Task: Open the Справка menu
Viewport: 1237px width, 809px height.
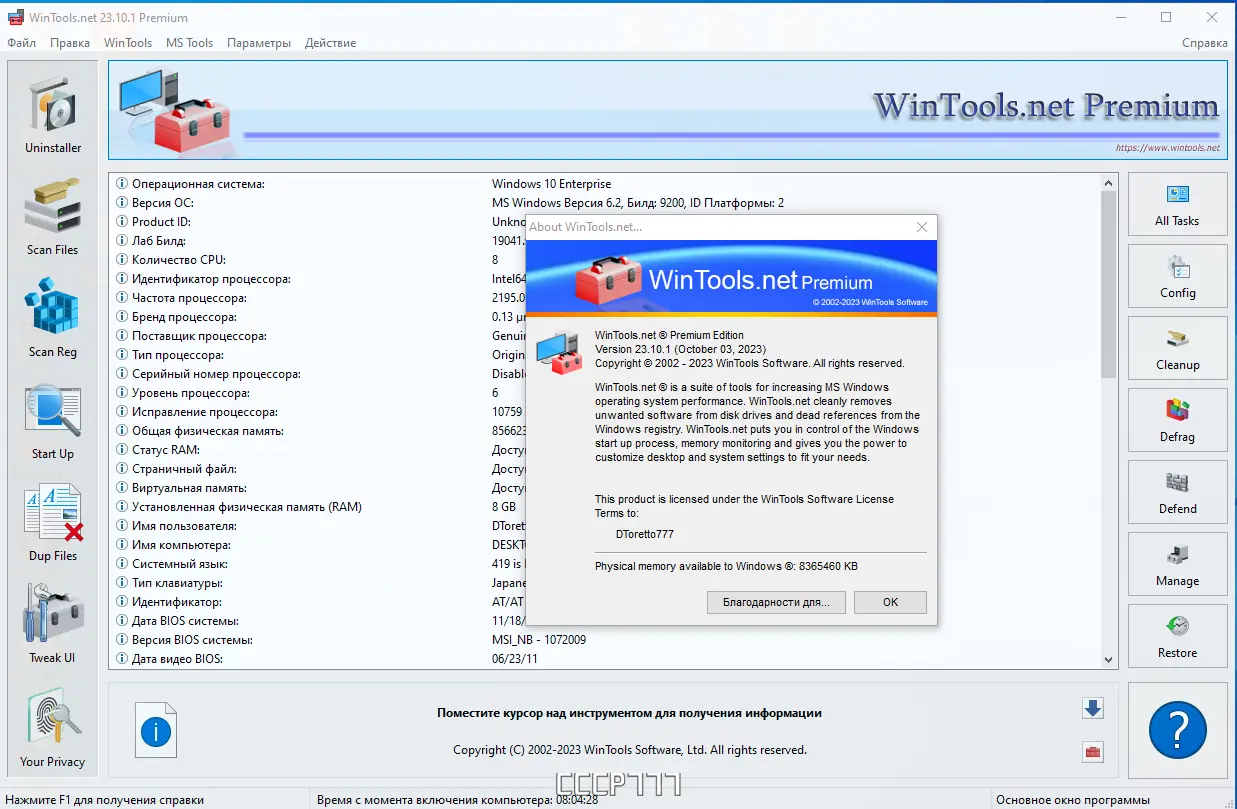Action: (x=1204, y=43)
